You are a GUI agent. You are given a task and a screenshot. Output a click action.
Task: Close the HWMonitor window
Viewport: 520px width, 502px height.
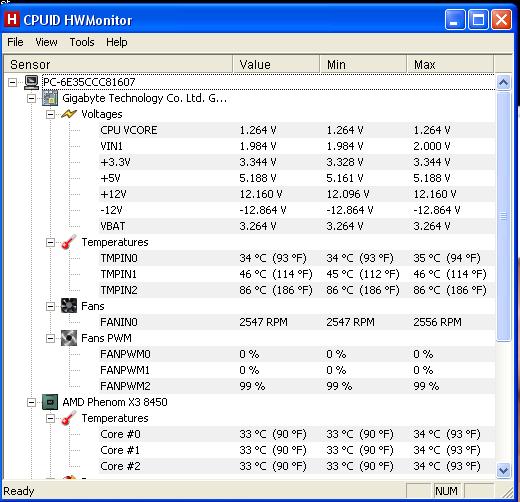click(501, 20)
